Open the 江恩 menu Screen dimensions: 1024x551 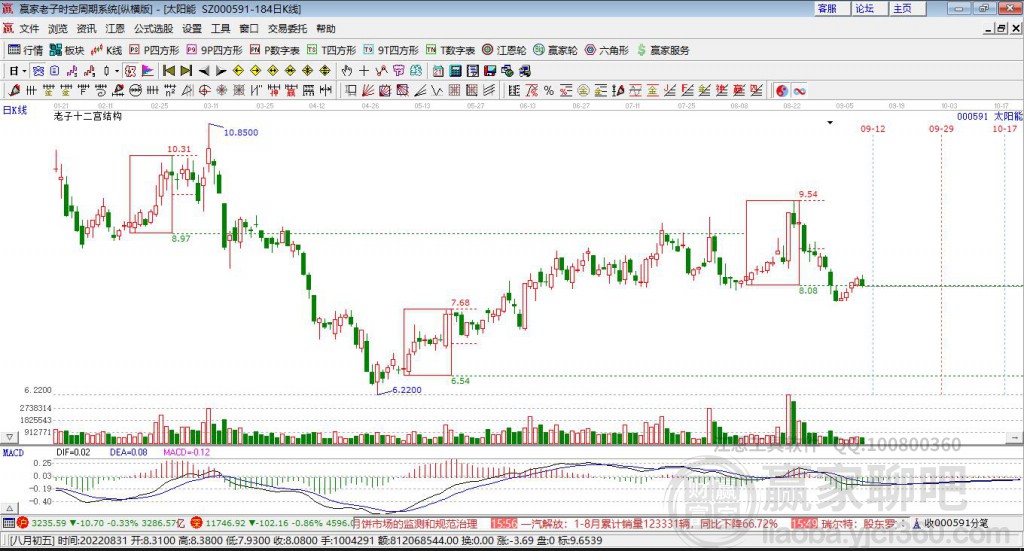point(115,29)
